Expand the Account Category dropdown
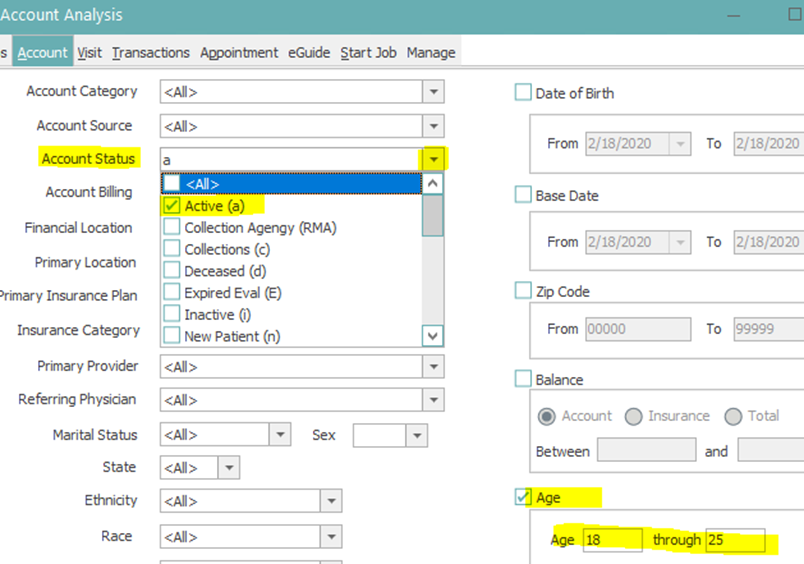Viewport: 804px width, 564px height. click(x=433, y=92)
